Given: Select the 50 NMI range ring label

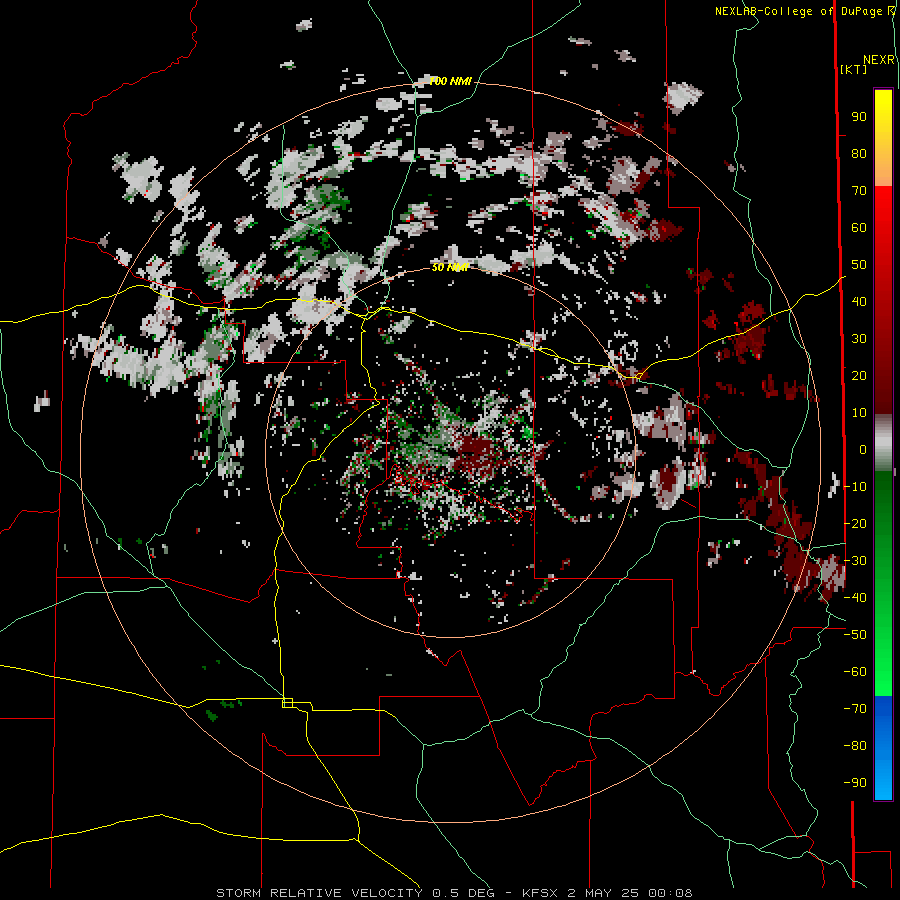Looking at the screenshot, I should 451,267.
